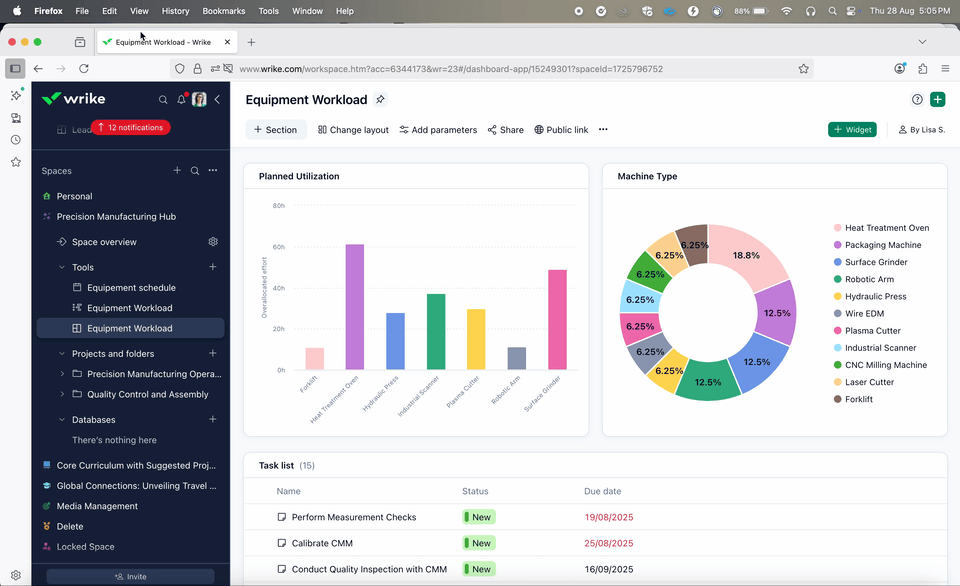This screenshot has height=586, width=960.
Task: Expand the Quality Control and Assembly folder
Action: coord(62,394)
